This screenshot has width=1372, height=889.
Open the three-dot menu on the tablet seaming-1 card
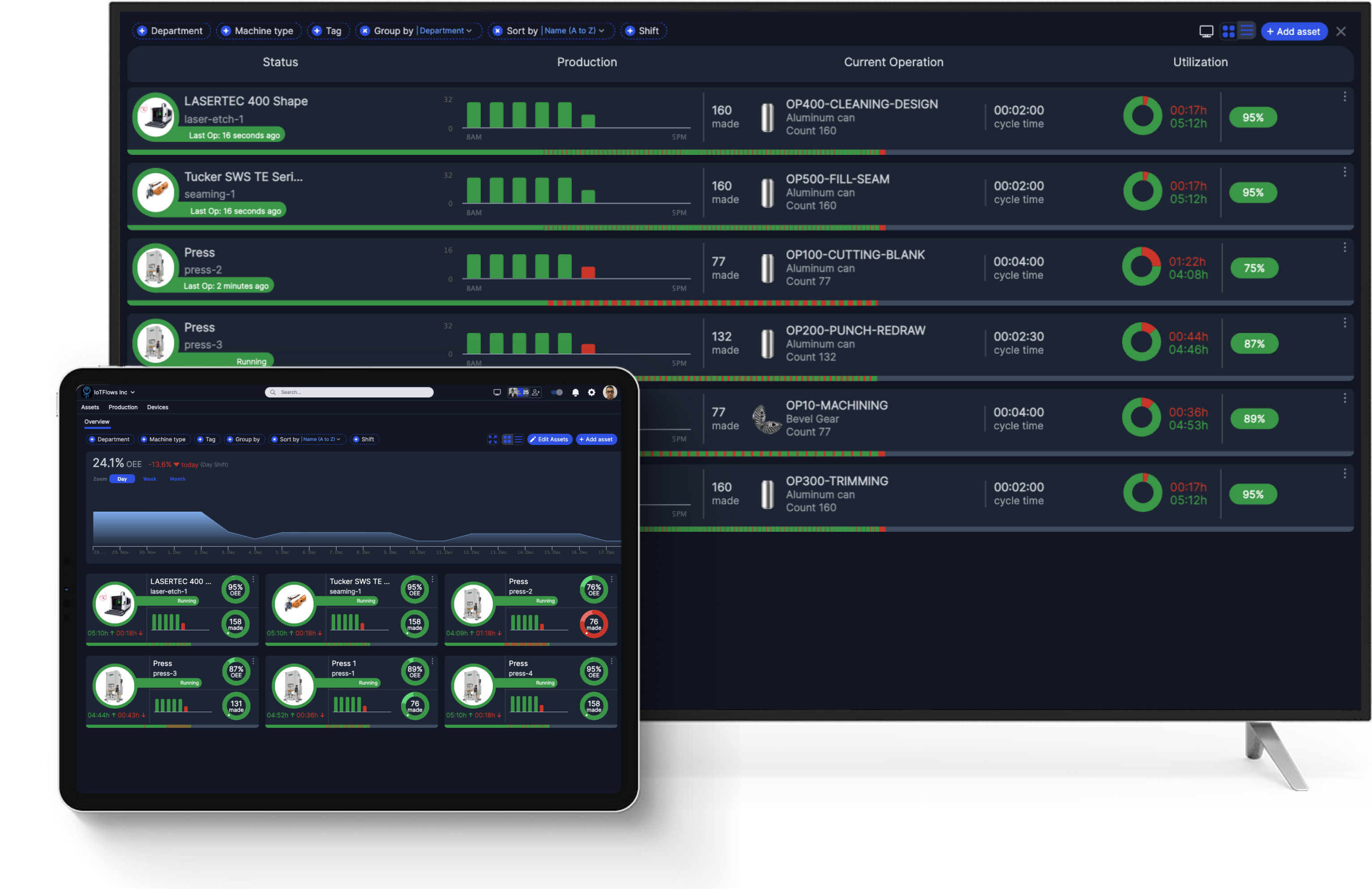tap(432, 579)
